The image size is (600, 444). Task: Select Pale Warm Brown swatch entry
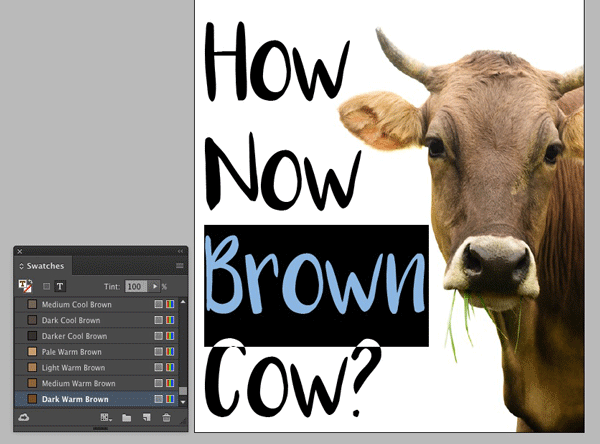71,352
